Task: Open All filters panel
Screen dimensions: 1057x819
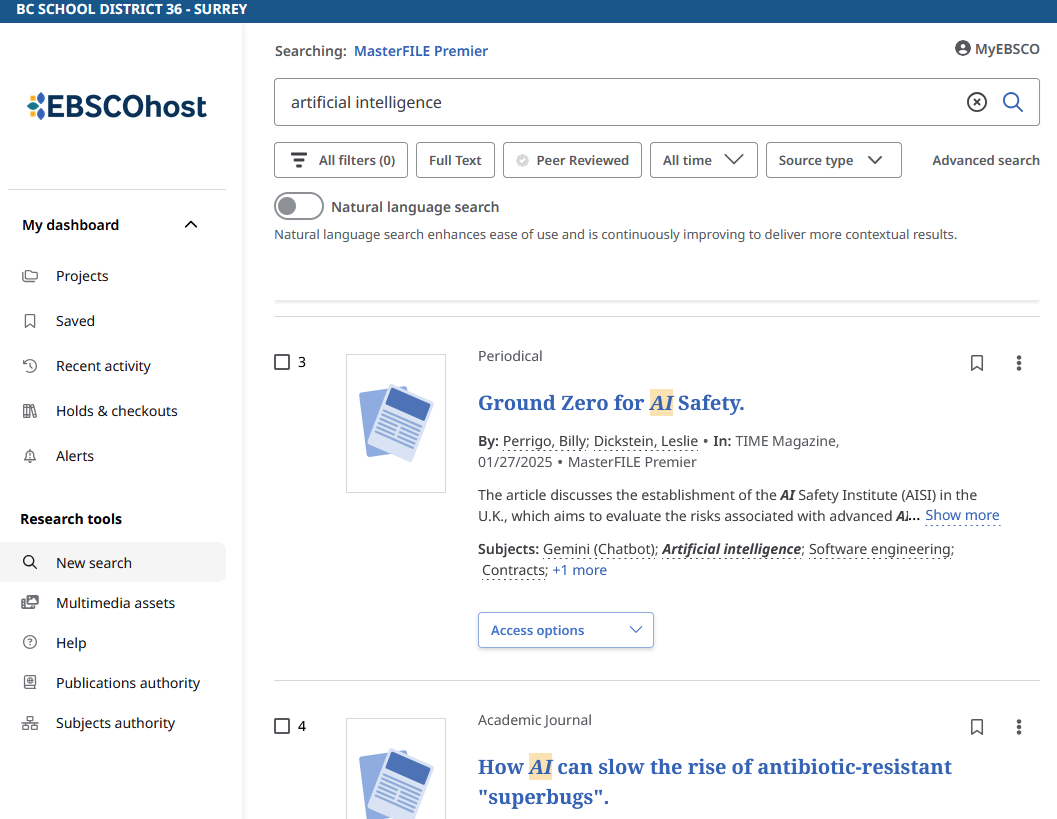Action: (341, 160)
